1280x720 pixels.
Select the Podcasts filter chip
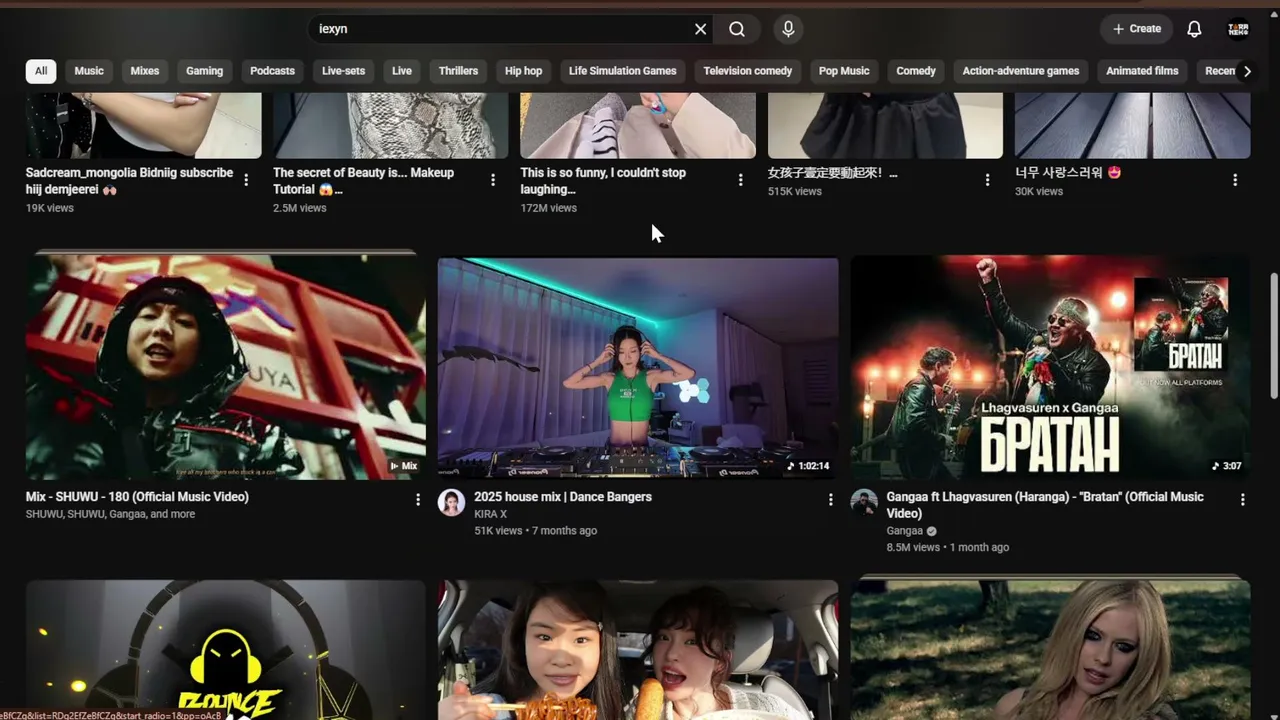coord(272,71)
